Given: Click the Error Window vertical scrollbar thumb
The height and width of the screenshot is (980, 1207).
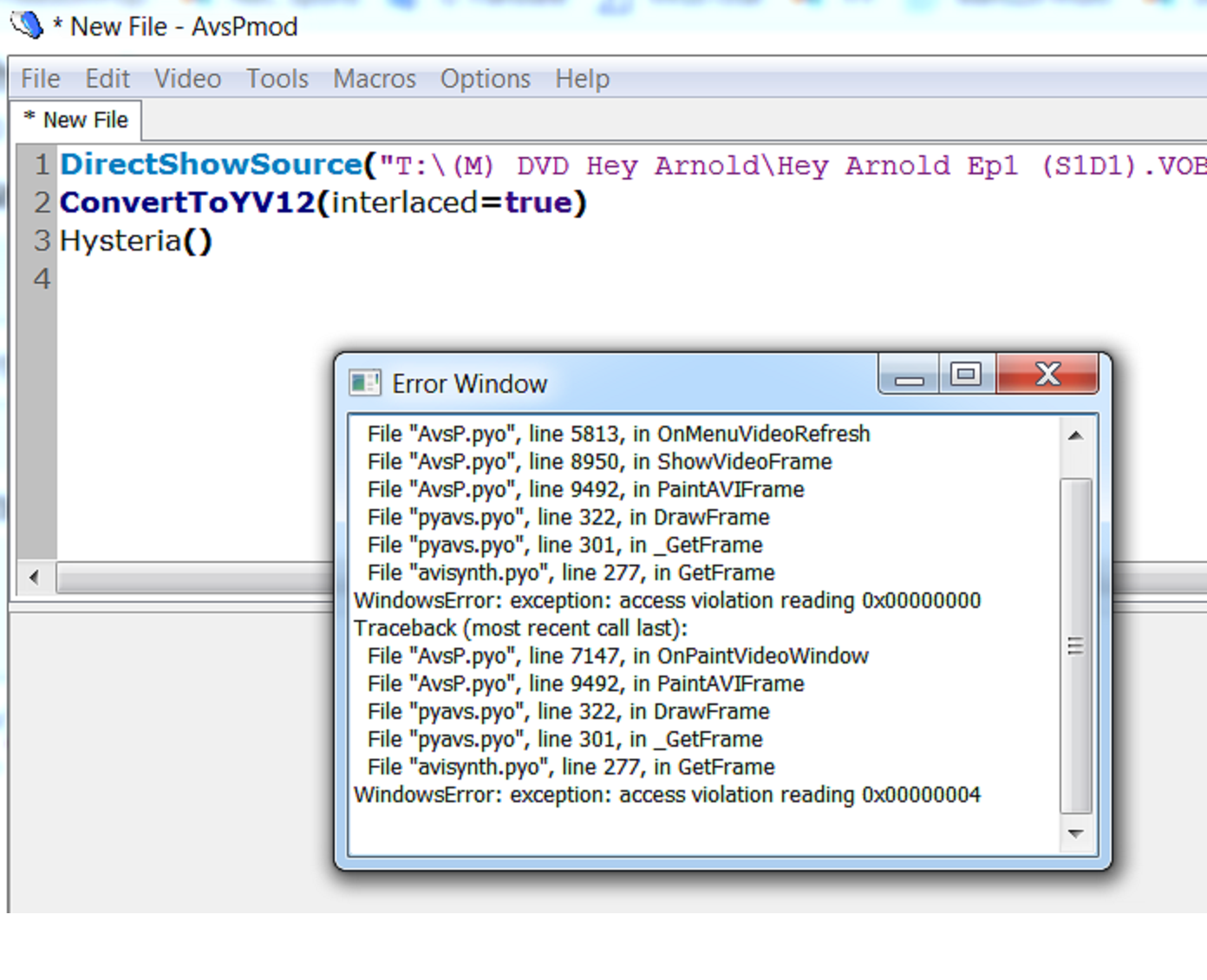Looking at the screenshot, I should pos(1076,645).
